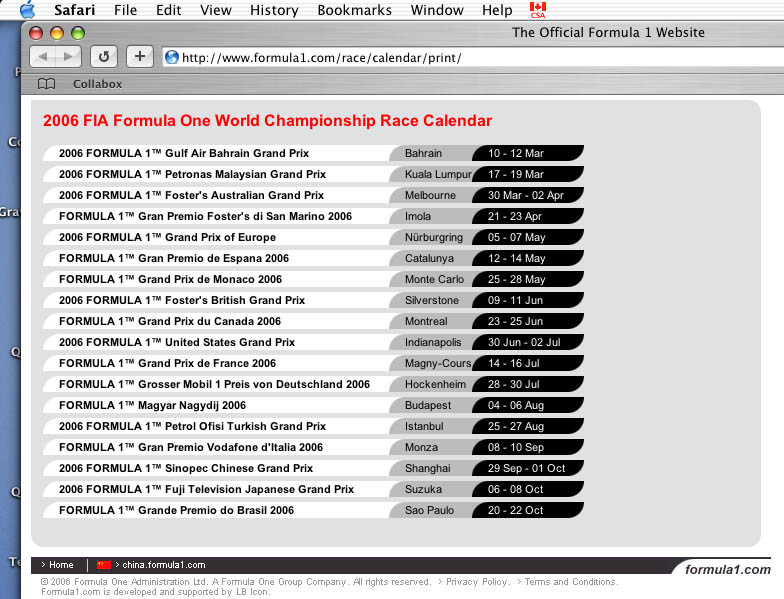Click the yellow minimize window button

coord(57,33)
